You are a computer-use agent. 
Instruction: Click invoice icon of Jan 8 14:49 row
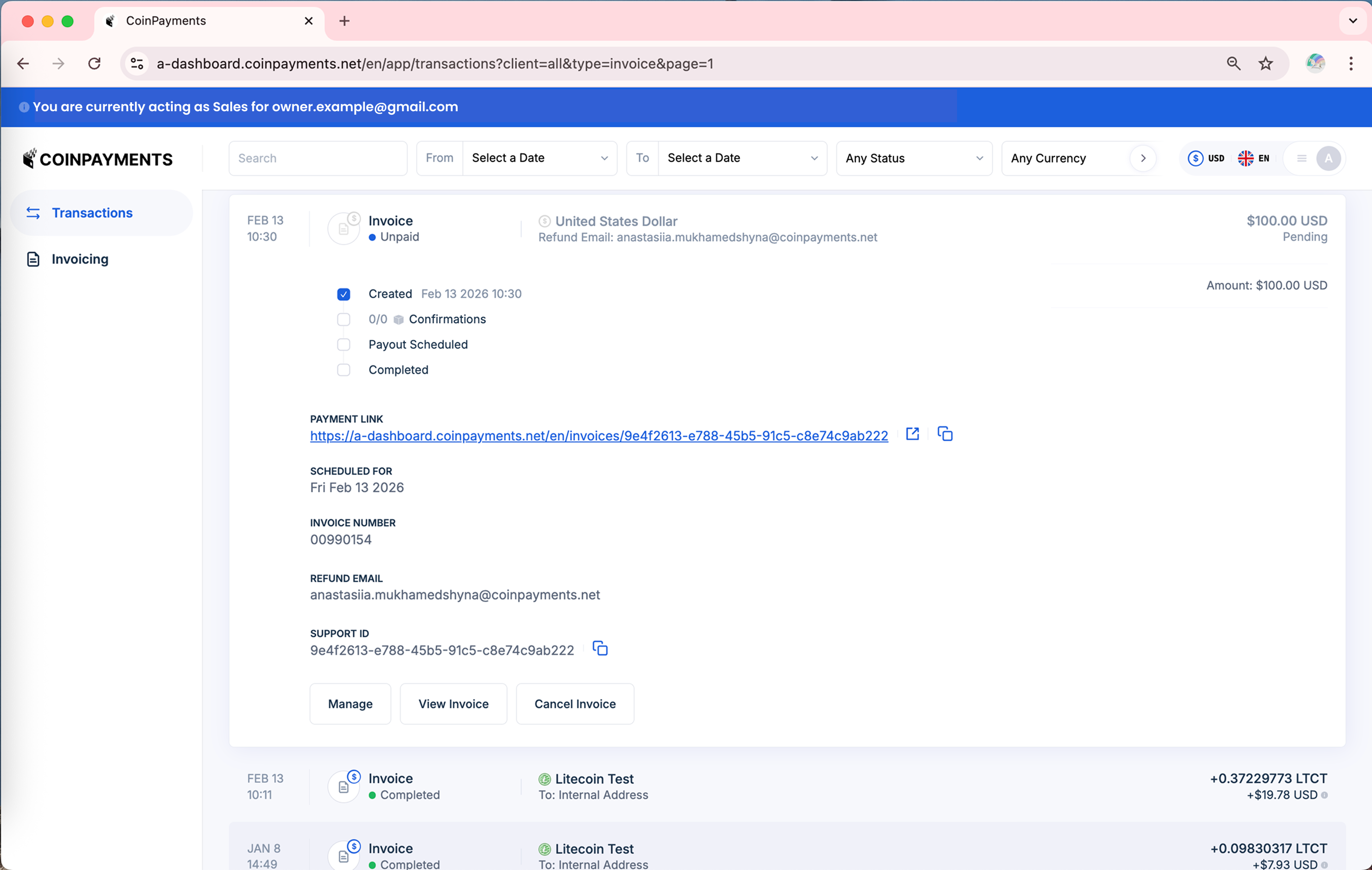(x=344, y=855)
